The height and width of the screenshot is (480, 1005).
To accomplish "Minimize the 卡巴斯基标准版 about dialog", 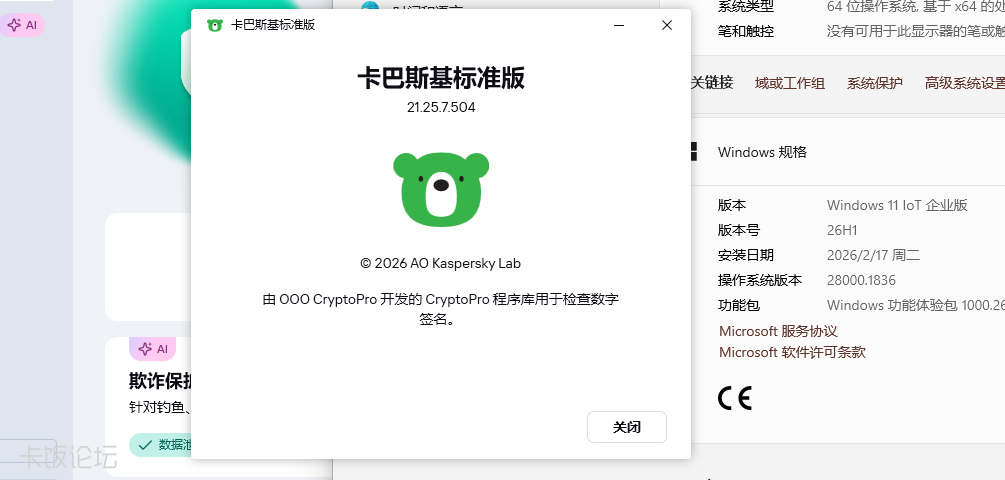I will coord(619,26).
